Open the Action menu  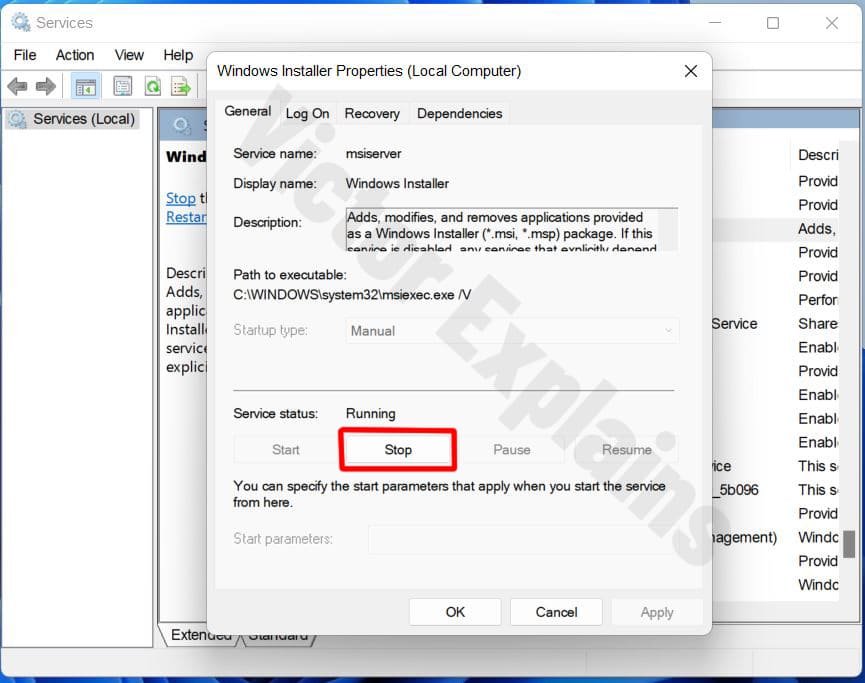point(75,55)
